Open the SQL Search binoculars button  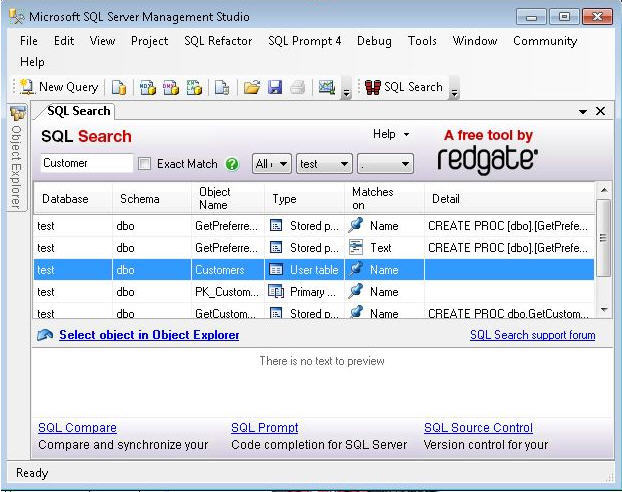[x=403, y=87]
